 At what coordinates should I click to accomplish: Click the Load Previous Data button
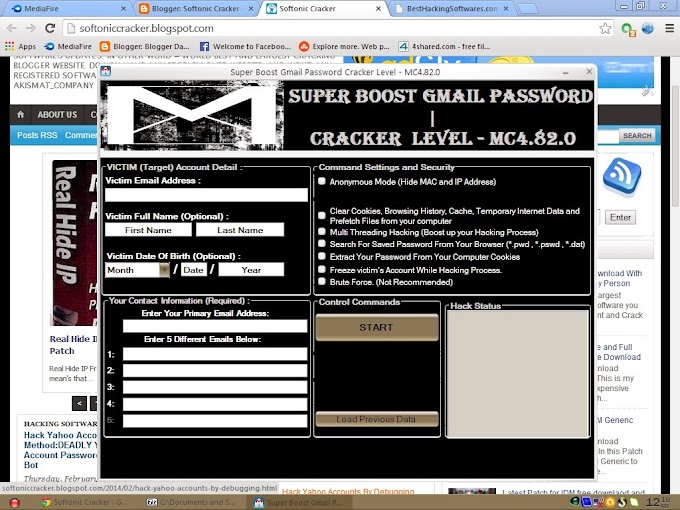[x=376, y=419]
